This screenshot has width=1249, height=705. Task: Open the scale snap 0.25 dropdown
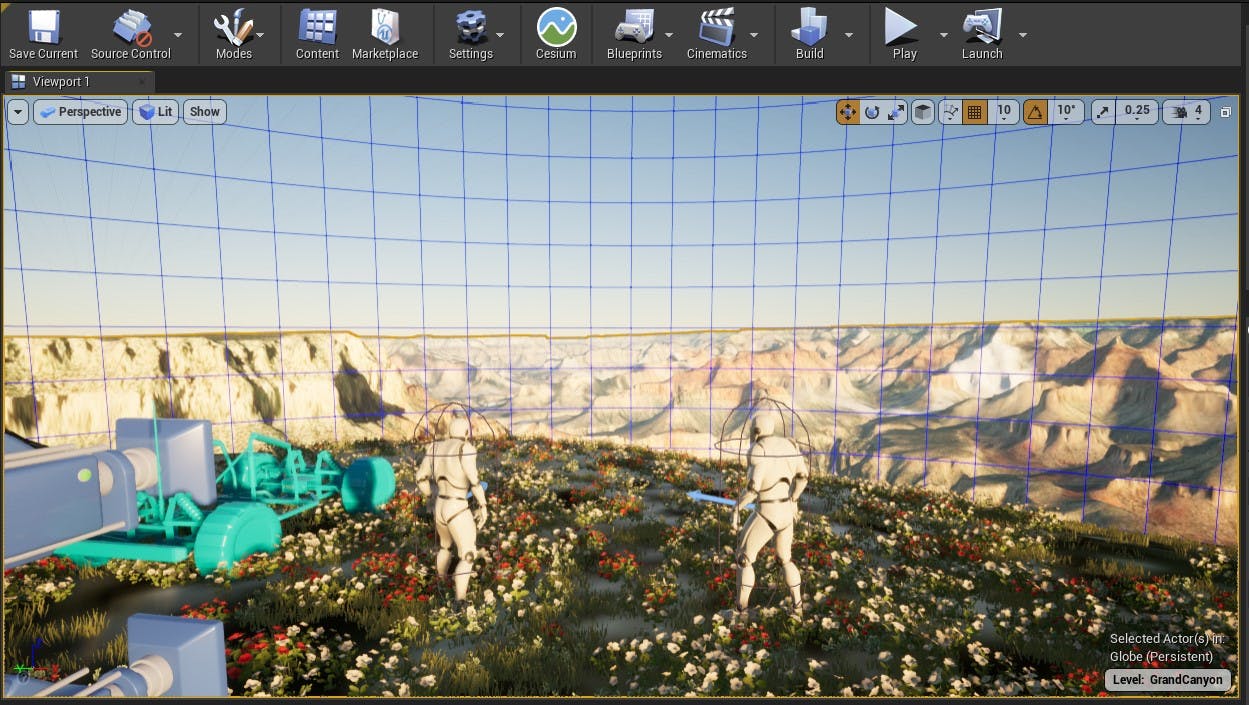point(1136,112)
